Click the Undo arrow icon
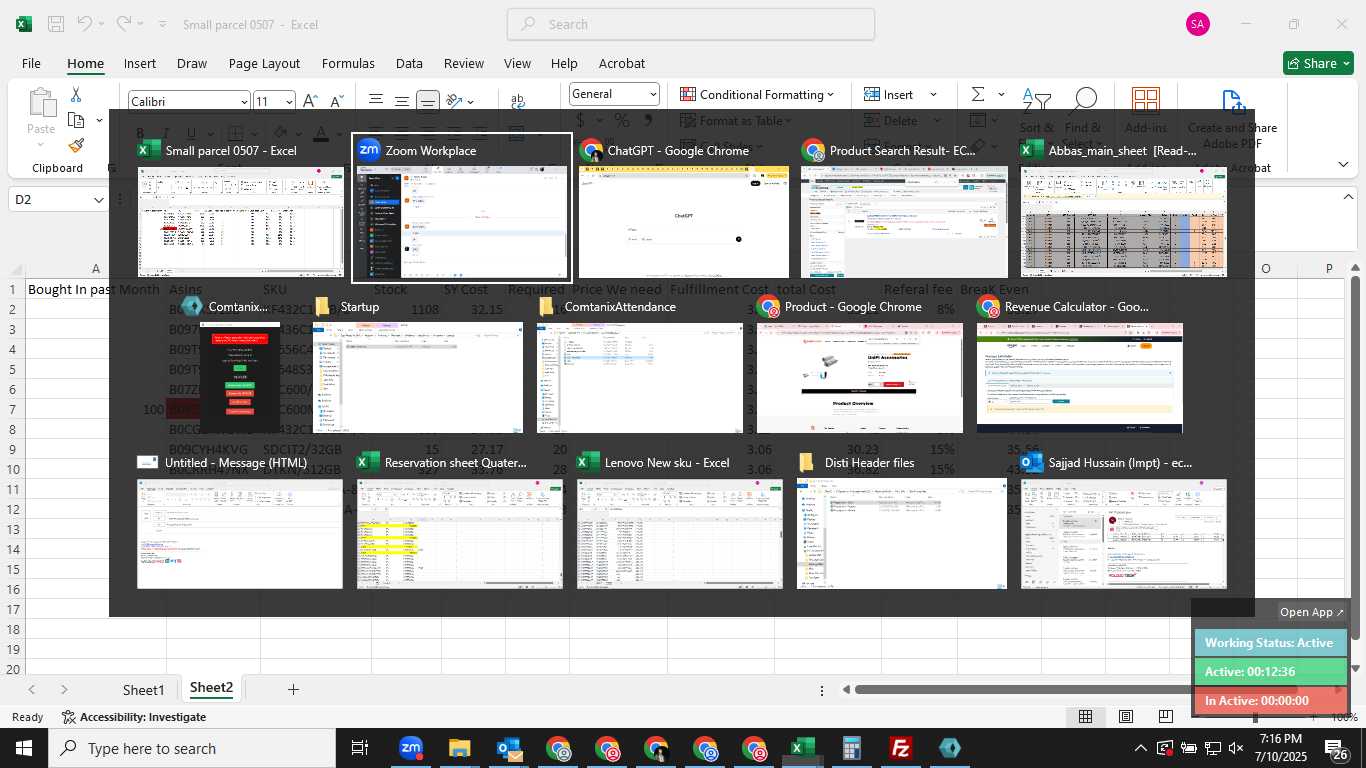 click(85, 24)
